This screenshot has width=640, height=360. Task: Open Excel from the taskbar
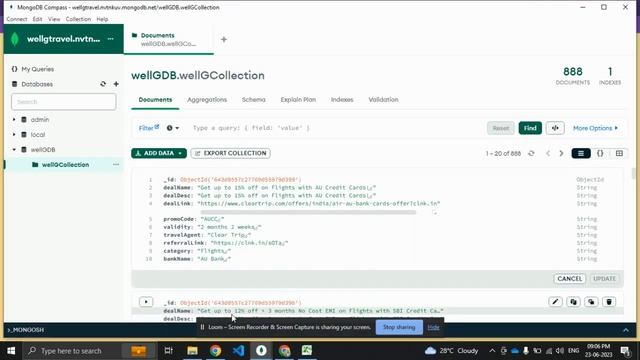[x=307, y=351]
